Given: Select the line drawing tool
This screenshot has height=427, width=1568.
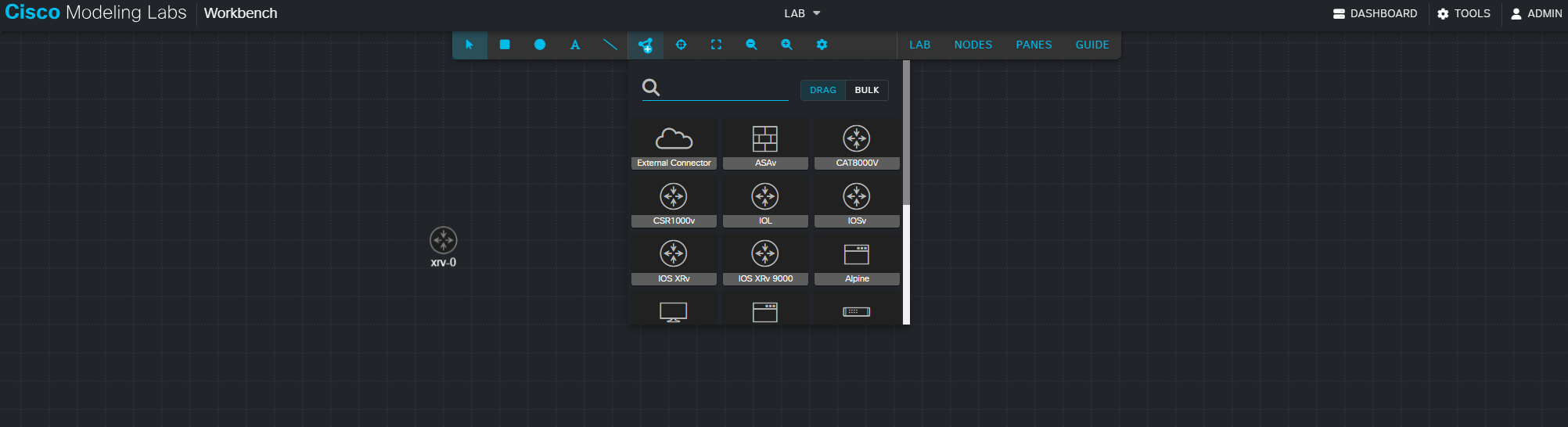Looking at the screenshot, I should (610, 45).
